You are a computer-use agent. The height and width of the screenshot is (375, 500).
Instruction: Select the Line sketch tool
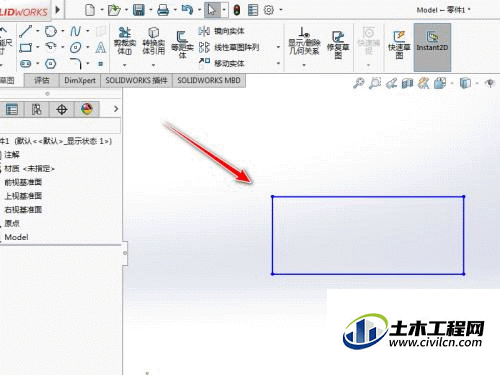point(26,31)
